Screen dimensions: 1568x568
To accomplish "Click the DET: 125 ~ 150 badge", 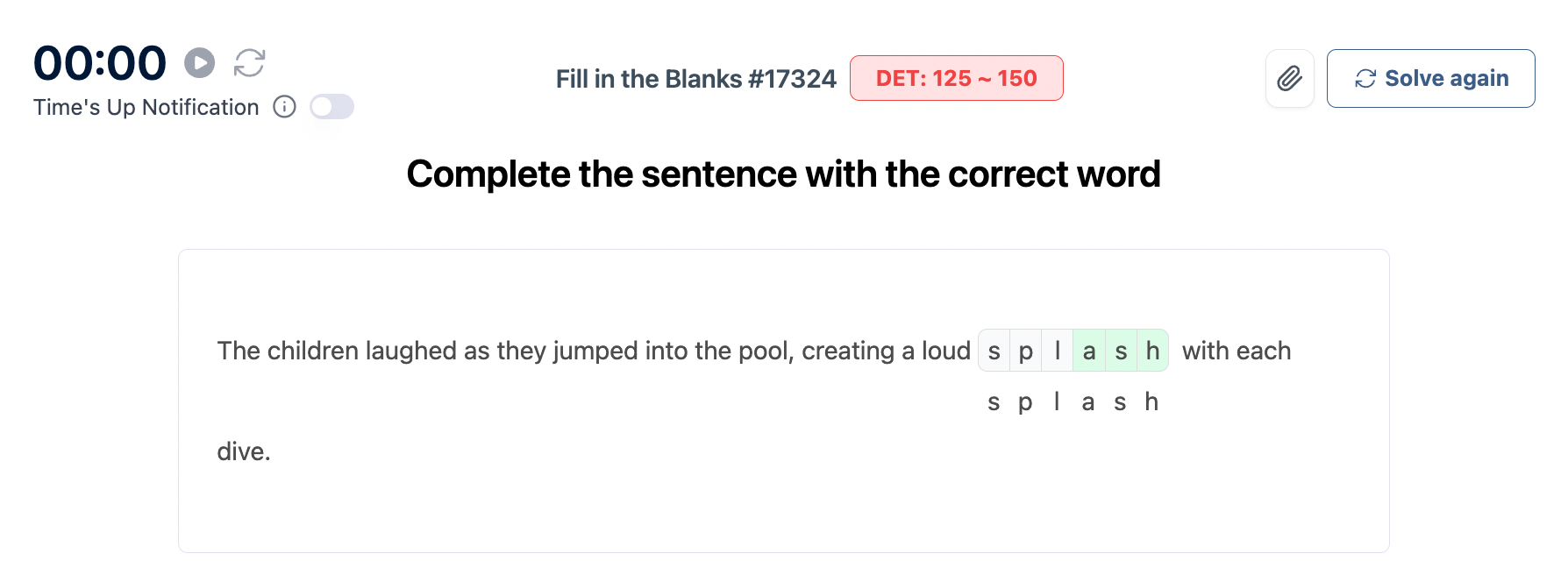I will (956, 79).
